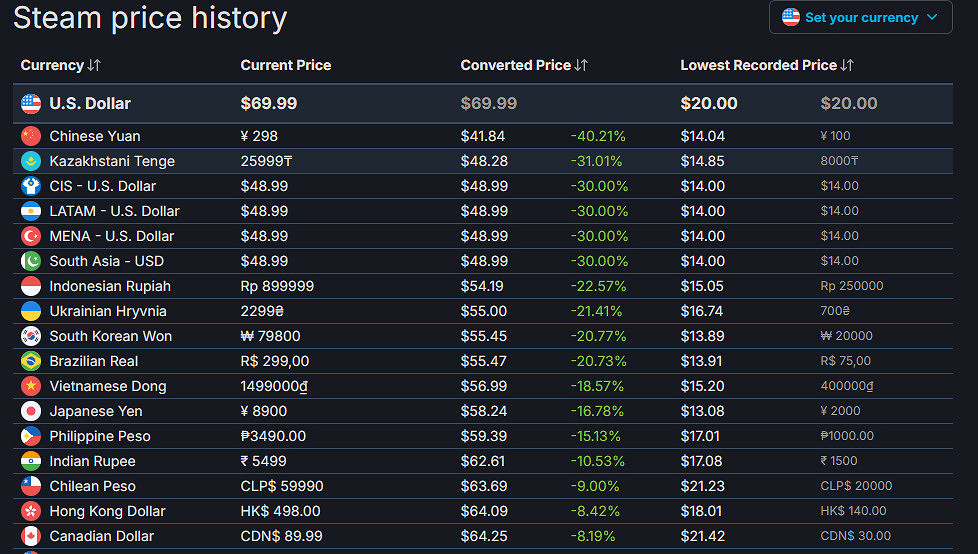
Task: Click the Indian Rupee flag icon
Action: [31, 461]
